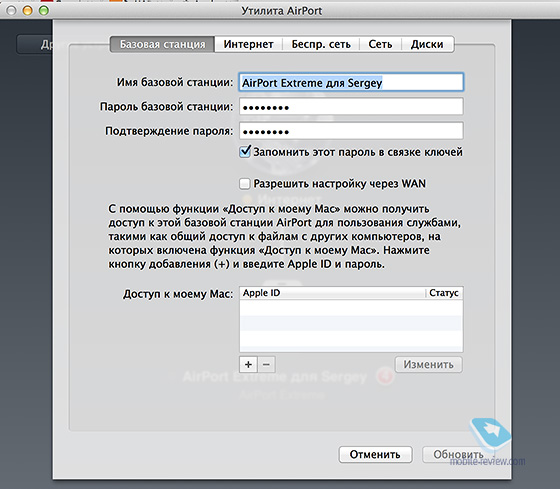Go to the Диски tab
560x489 pixels.
coord(427,44)
